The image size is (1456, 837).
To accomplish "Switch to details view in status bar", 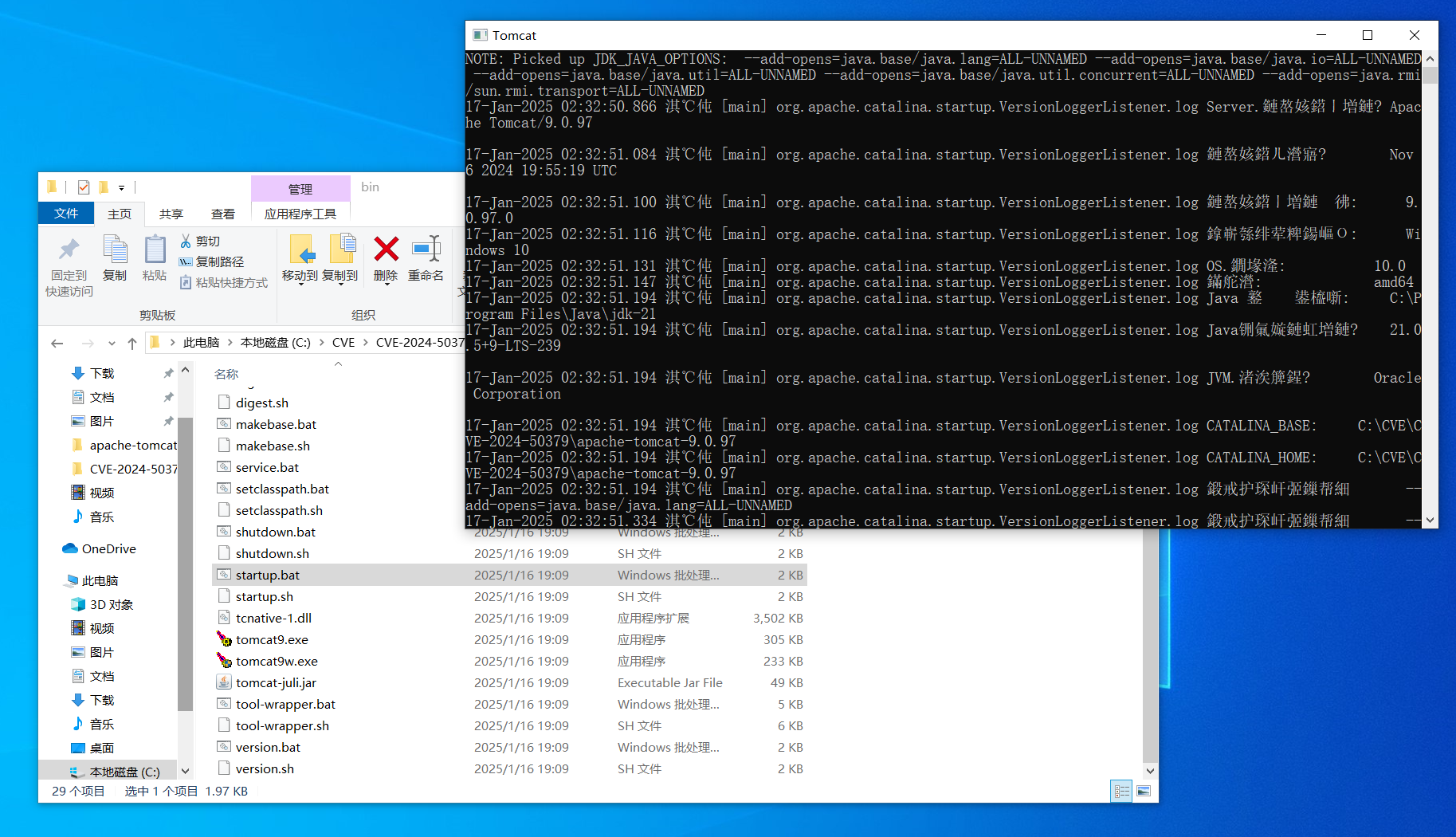I will (x=1121, y=791).
